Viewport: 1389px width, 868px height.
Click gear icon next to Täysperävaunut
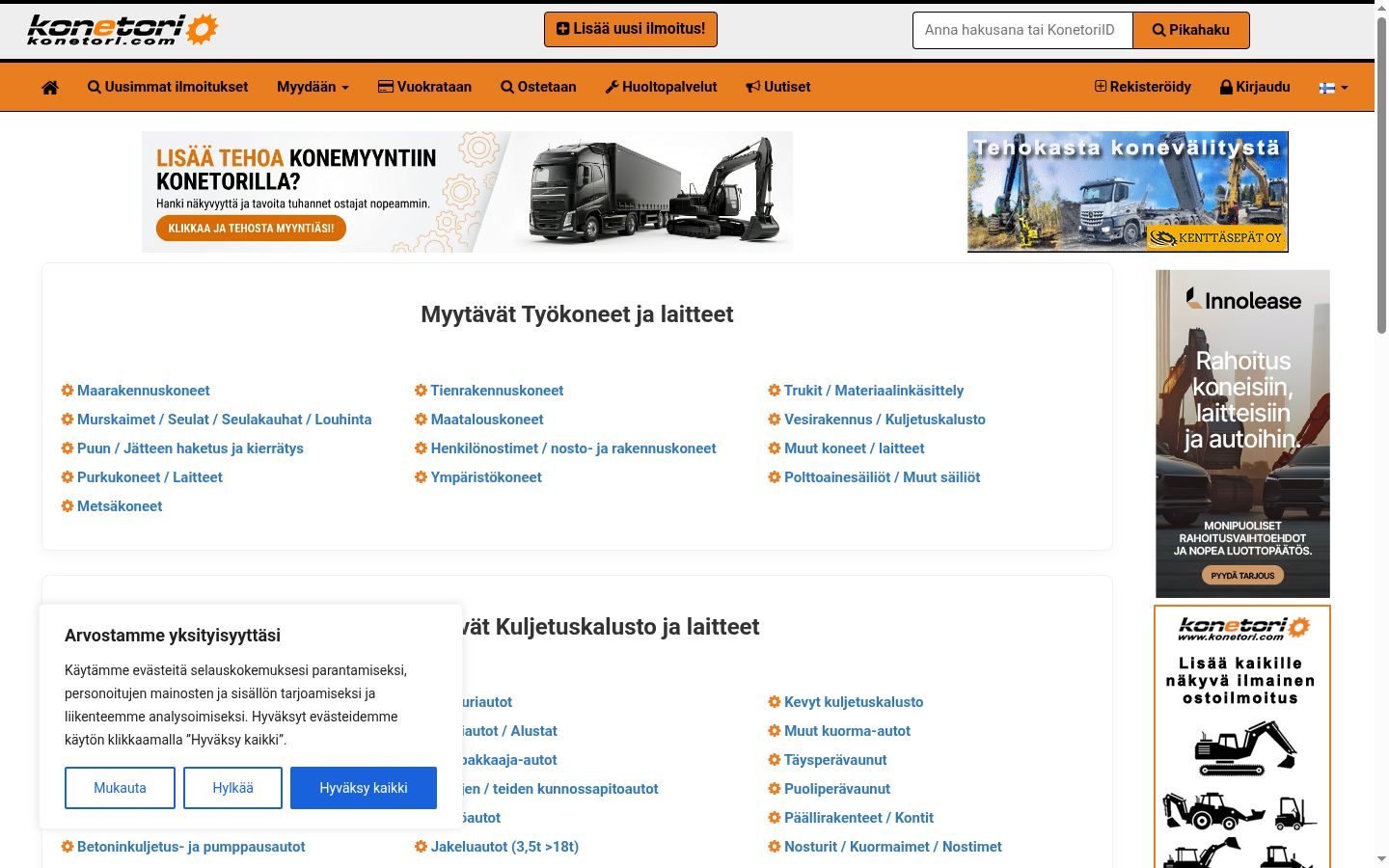775,760
